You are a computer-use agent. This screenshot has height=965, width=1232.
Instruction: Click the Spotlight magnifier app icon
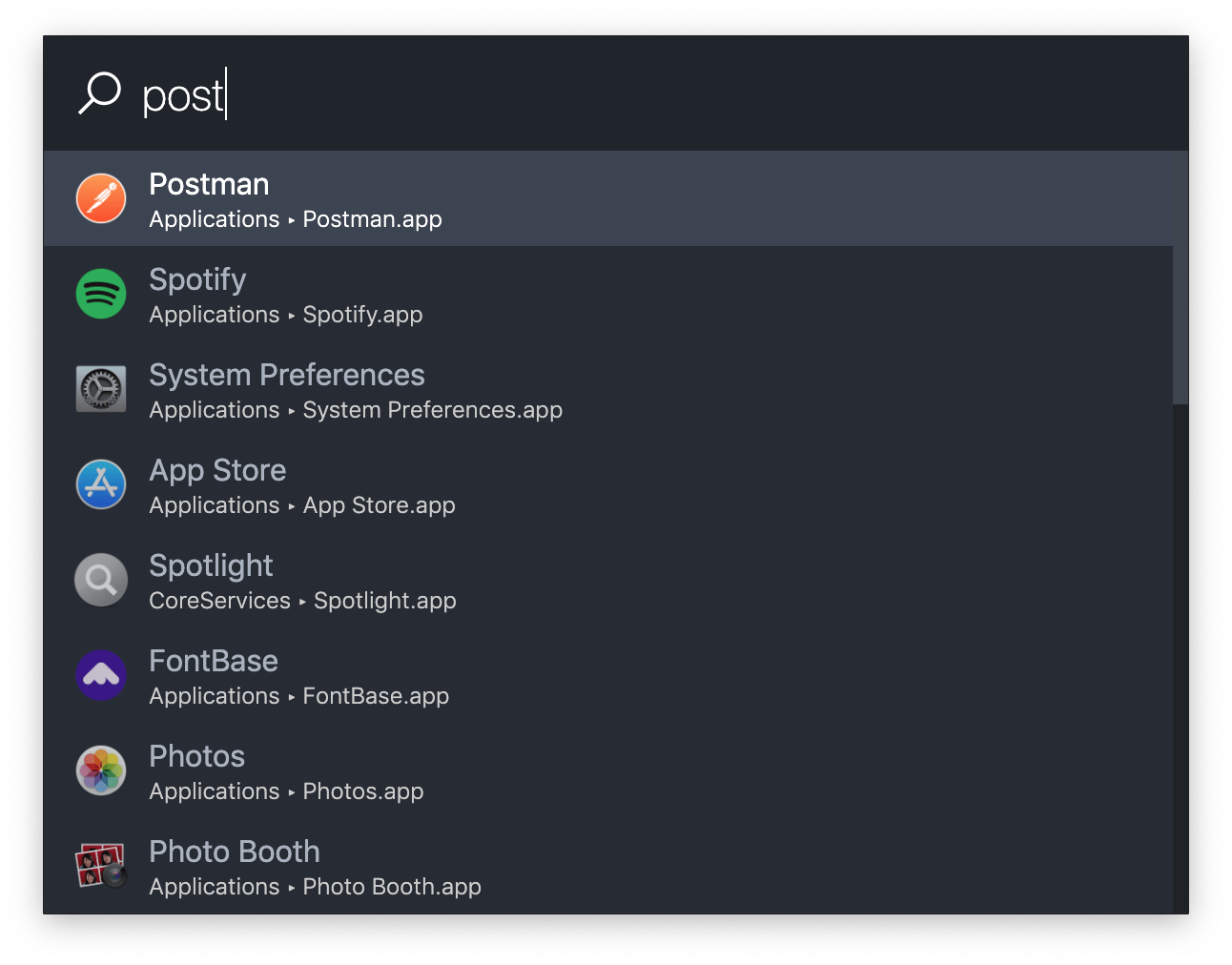[x=100, y=580]
